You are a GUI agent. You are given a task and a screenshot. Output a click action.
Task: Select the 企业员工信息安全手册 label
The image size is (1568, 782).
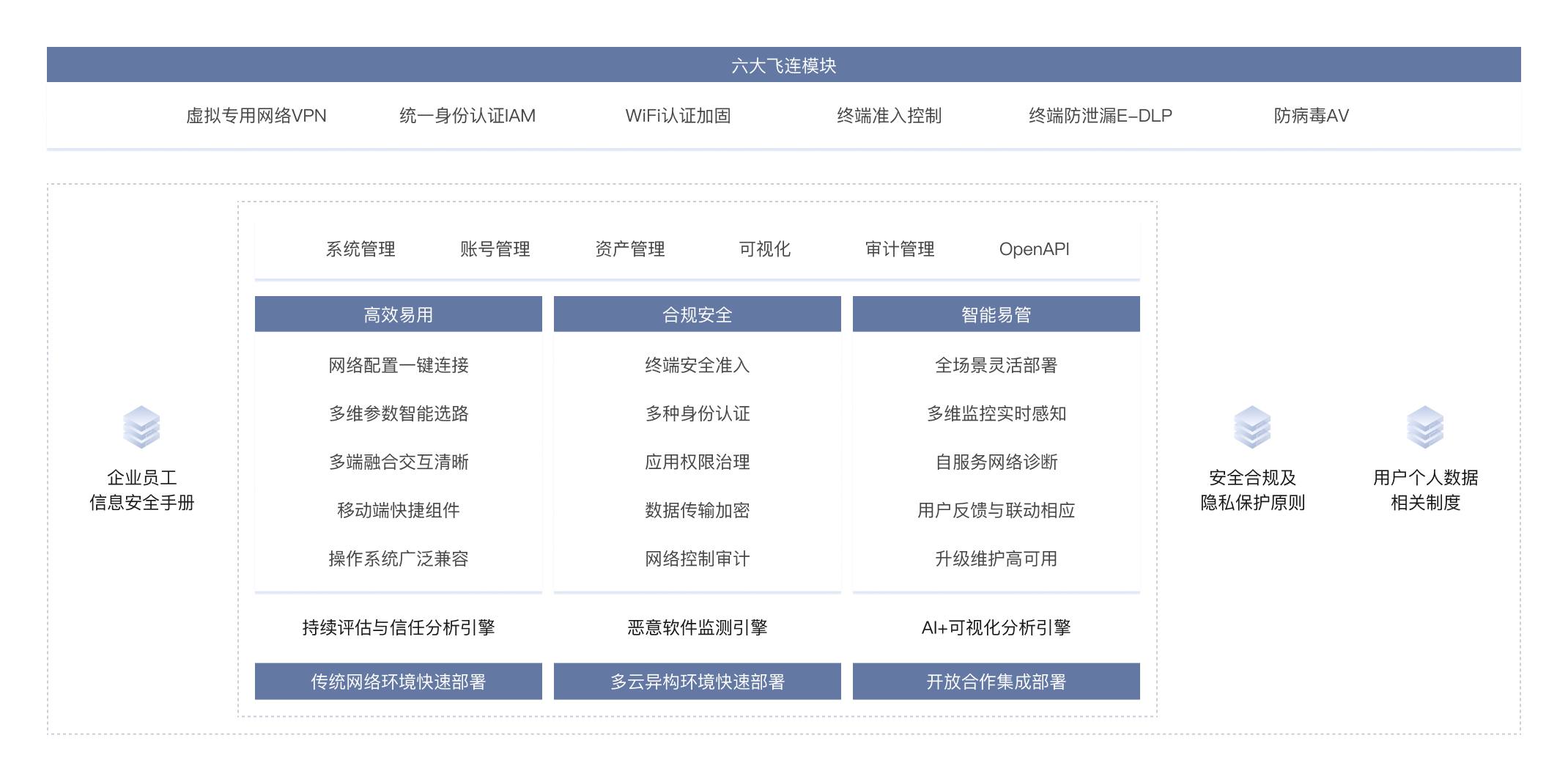coord(142,490)
